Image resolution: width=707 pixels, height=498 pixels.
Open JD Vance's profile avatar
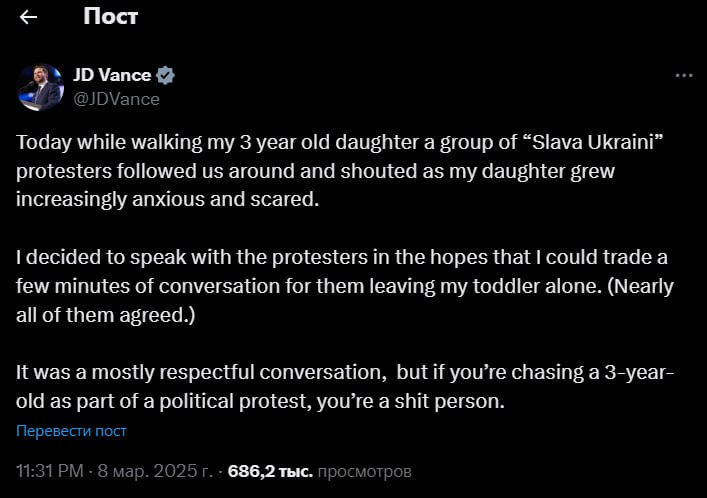40,87
